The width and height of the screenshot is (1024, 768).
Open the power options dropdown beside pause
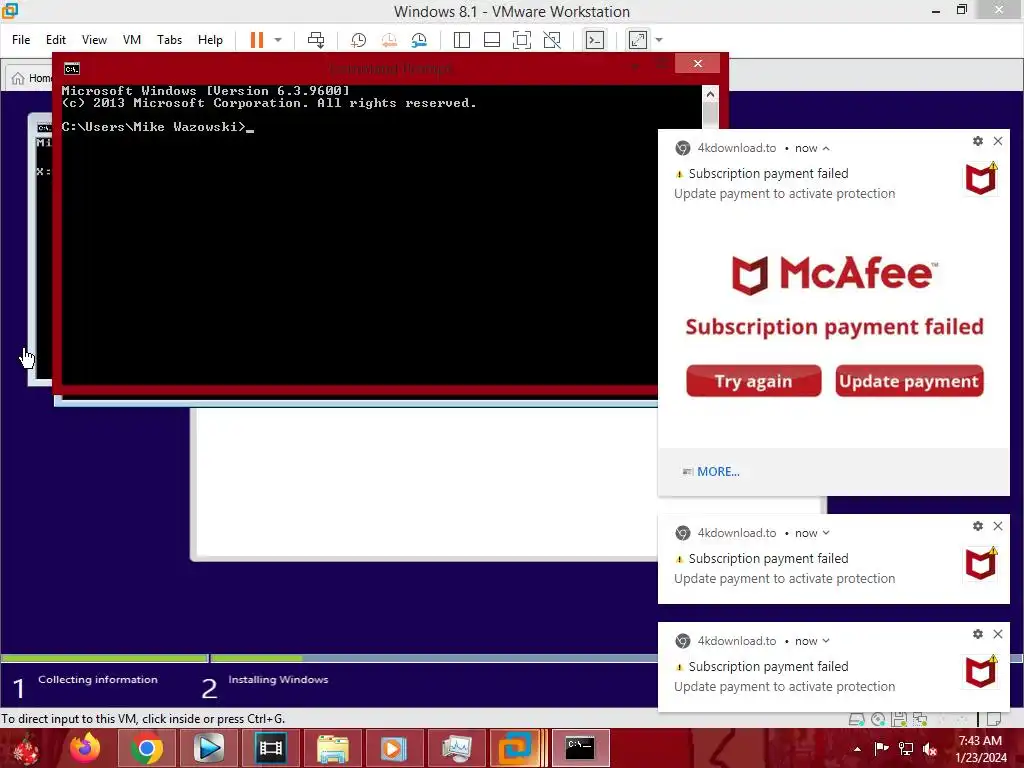[278, 40]
